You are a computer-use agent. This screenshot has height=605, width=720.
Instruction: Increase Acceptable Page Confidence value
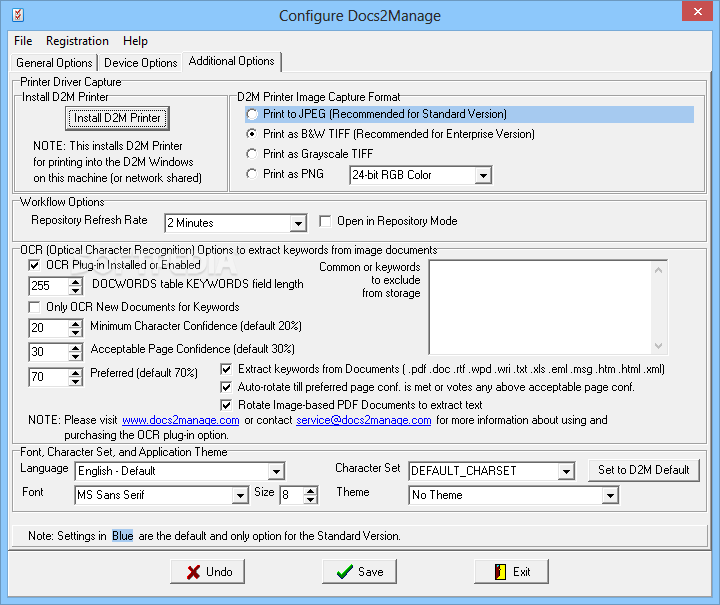(x=75, y=347)
